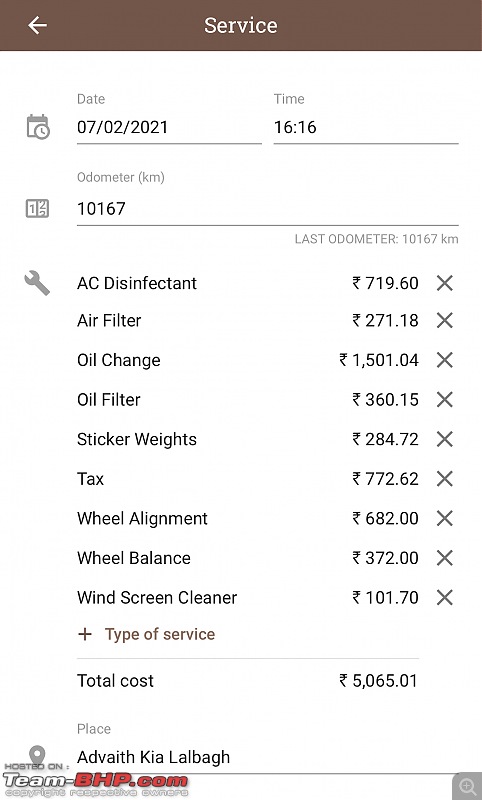The image size is (482, 800).
Task: Remove the Sticker Weights item
Action: tap(445, 439)
